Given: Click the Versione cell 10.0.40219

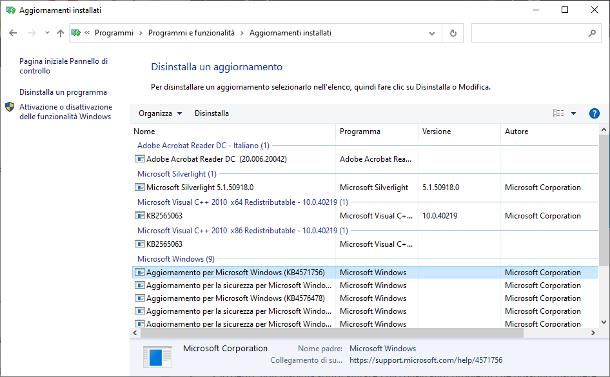Looking at the screenshot, I should (440, 216).
